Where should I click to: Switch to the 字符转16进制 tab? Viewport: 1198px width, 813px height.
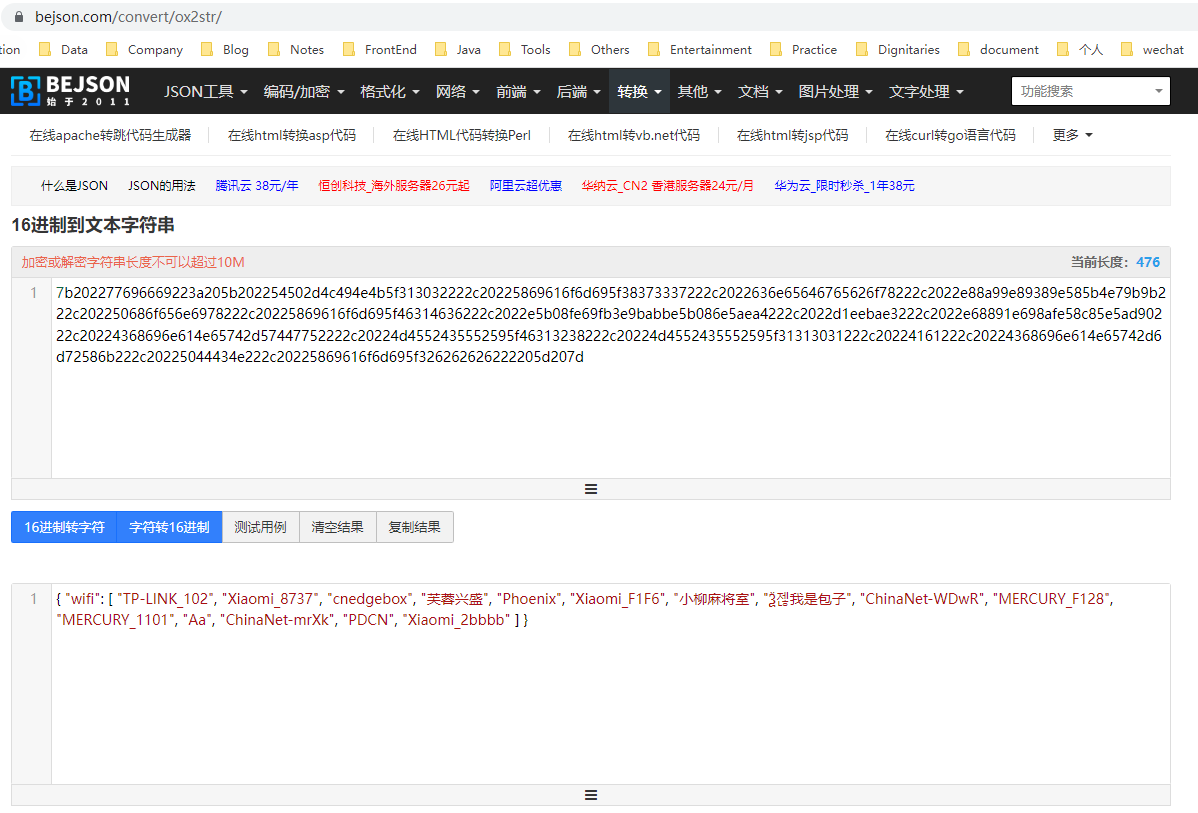point(169,527)
